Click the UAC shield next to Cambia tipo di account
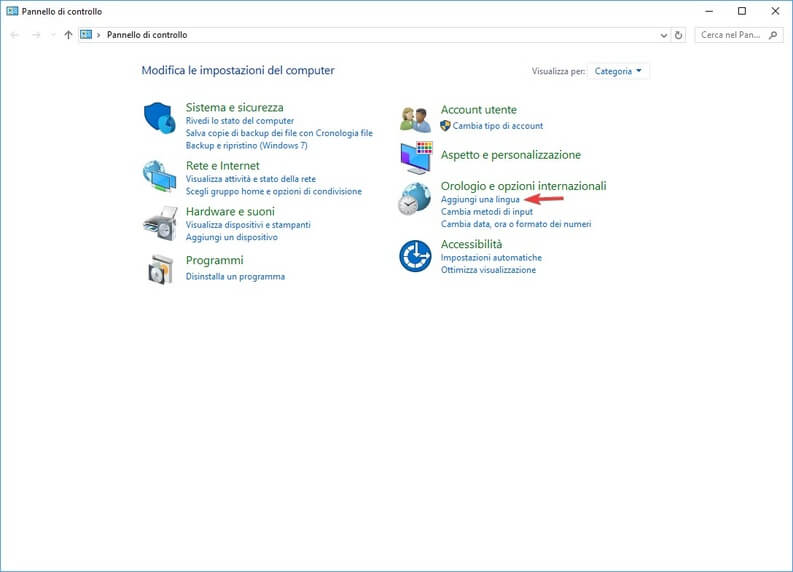The height and width of the screenshot is (572, 793). coord(445,125)
